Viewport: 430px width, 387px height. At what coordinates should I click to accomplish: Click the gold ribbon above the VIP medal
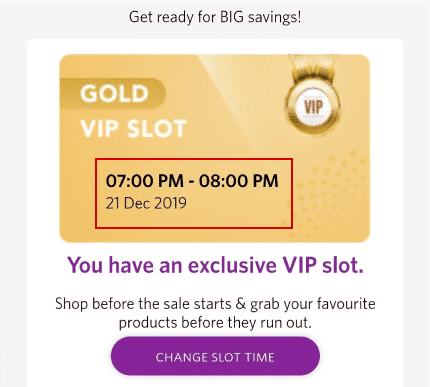pos(312,66)
